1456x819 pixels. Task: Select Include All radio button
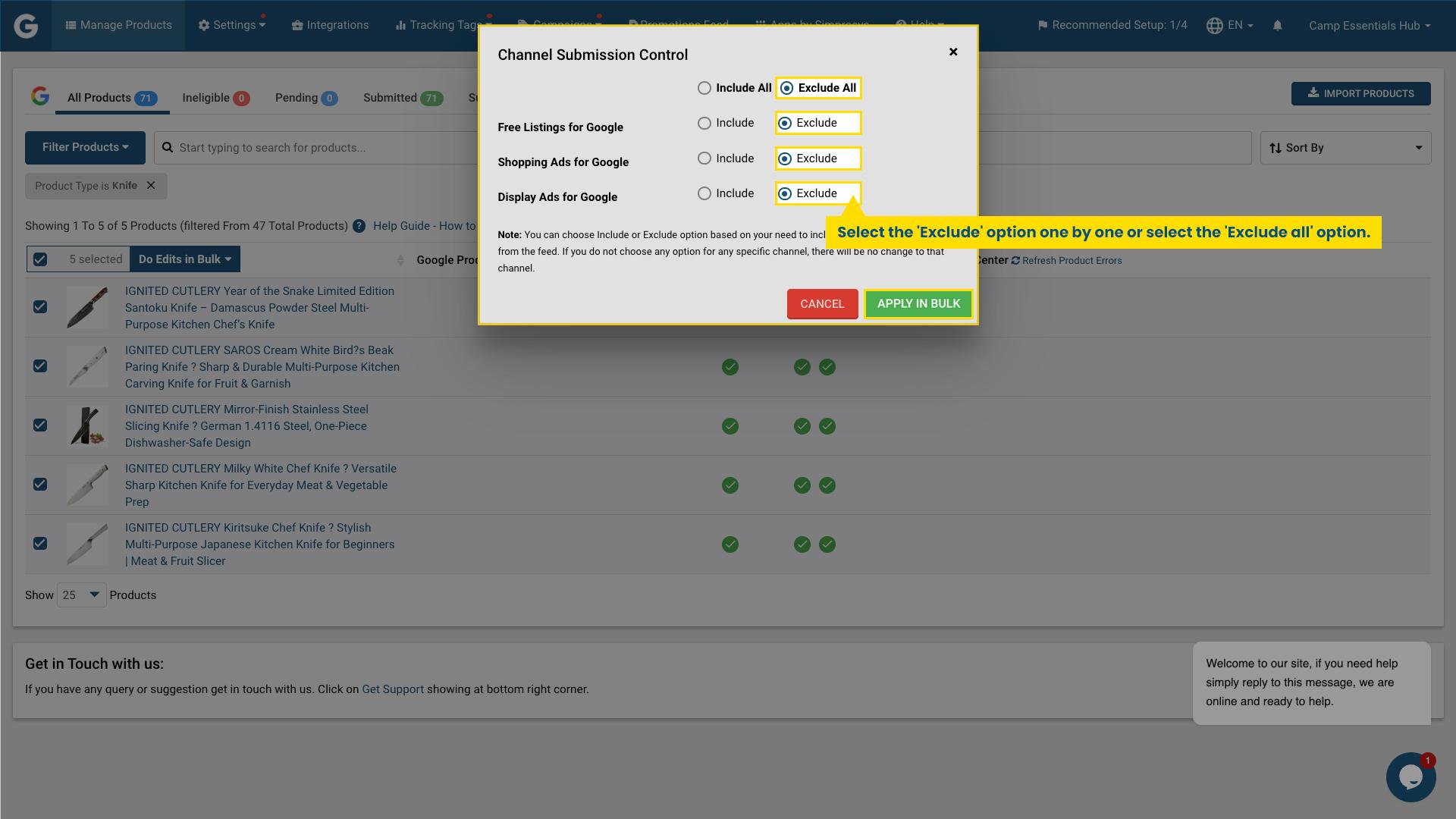click(704, 87)
